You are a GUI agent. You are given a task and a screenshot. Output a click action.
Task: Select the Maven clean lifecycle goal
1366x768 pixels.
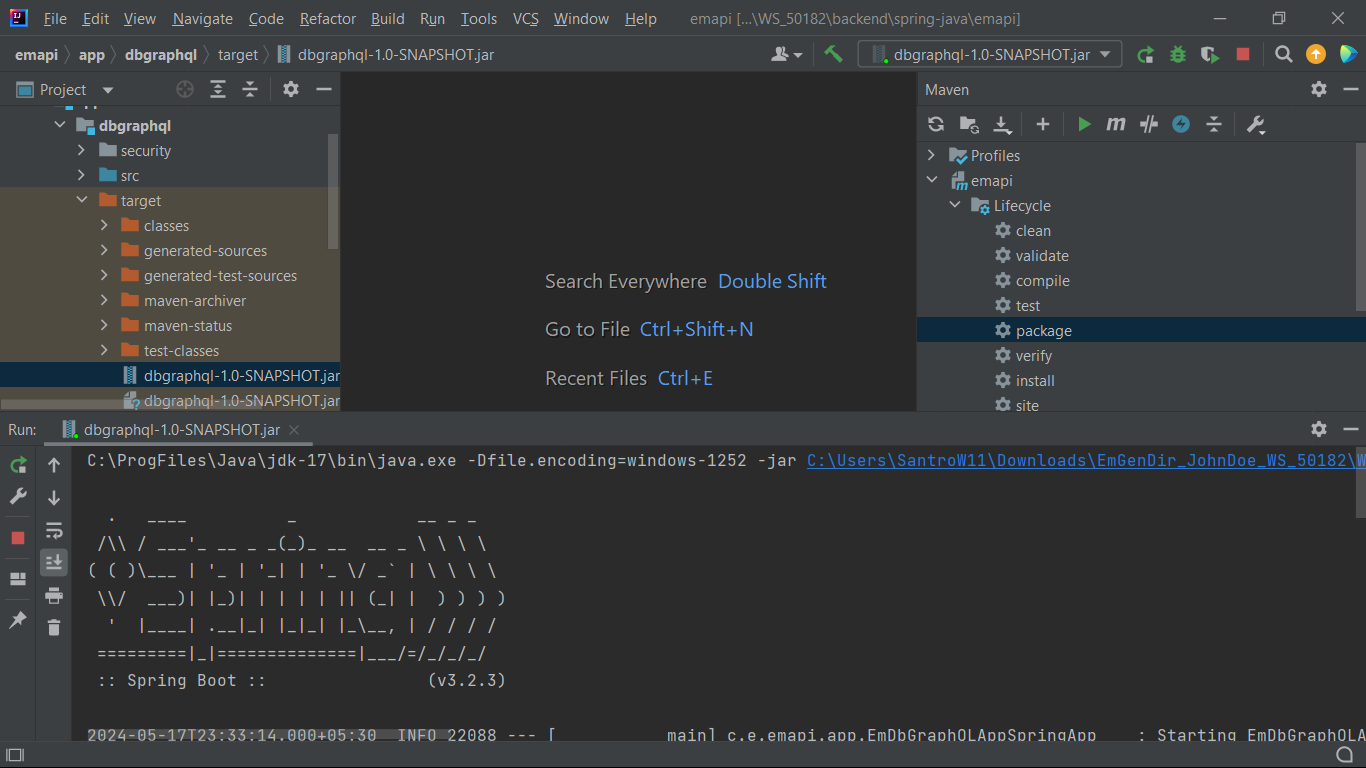(x=1033, y=230)
